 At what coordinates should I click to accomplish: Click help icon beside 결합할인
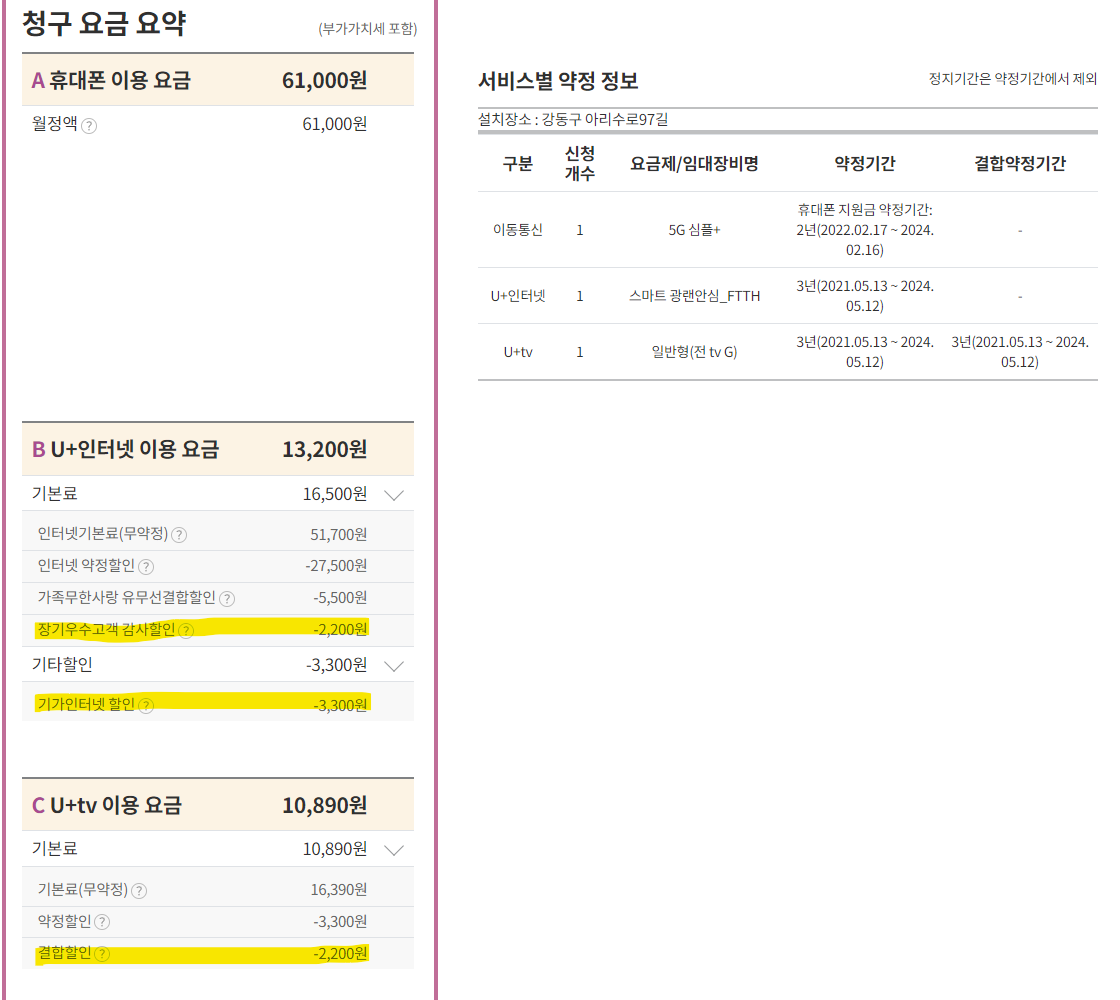click(102, 954)
